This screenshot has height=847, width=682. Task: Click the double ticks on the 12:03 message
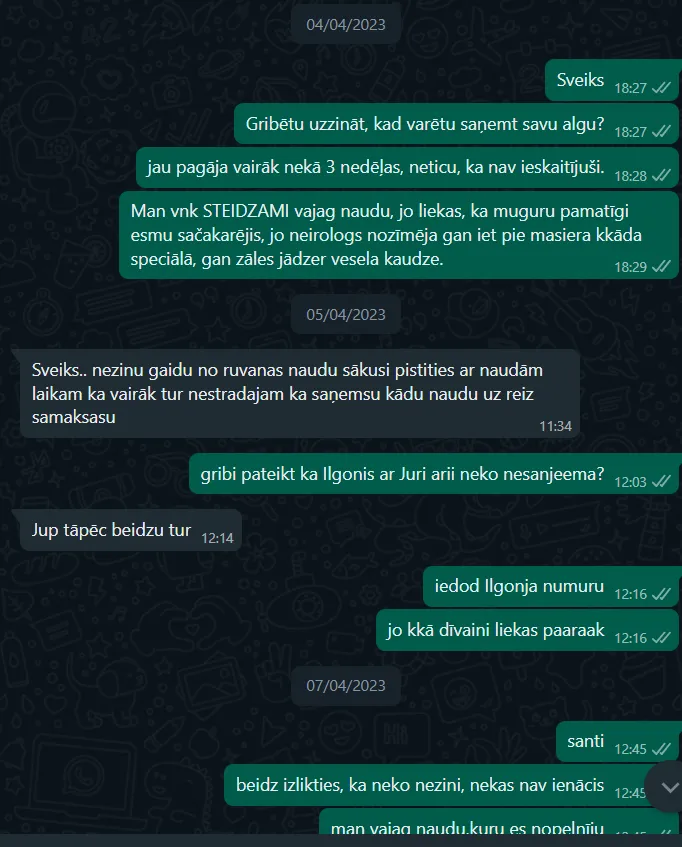[x=661, y=481]
